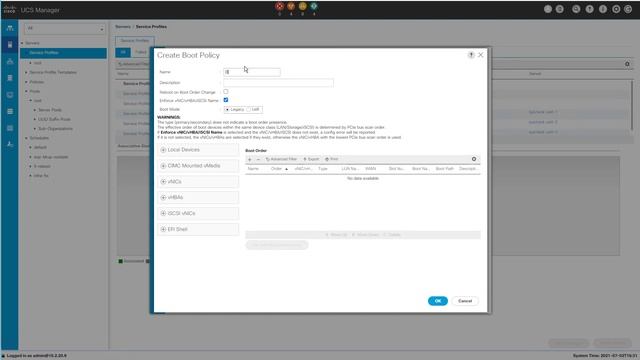The height and width of the screenshot is (360, 640).
Task: Expand Policies tree node
Action: pyautogui.click(x=27, y=82)
